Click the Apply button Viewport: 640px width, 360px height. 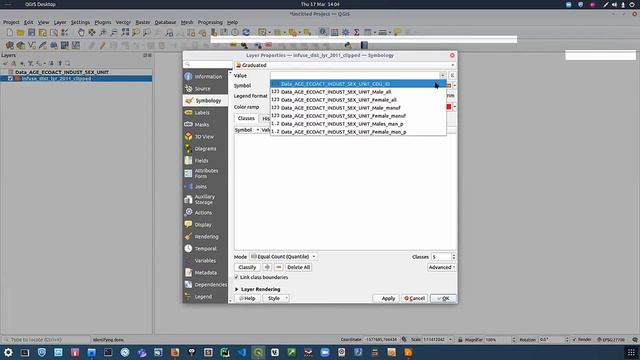coord(386,298)
